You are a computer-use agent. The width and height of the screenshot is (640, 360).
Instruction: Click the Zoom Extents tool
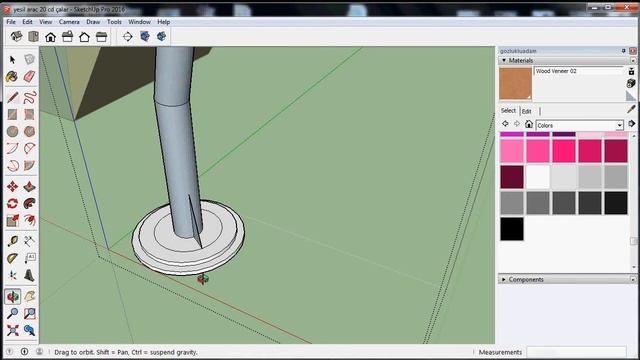(12, 330)
